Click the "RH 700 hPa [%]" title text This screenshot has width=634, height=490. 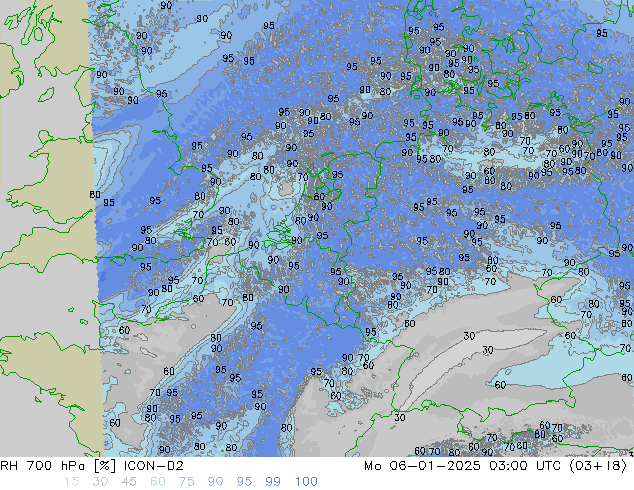coord(58,466)
